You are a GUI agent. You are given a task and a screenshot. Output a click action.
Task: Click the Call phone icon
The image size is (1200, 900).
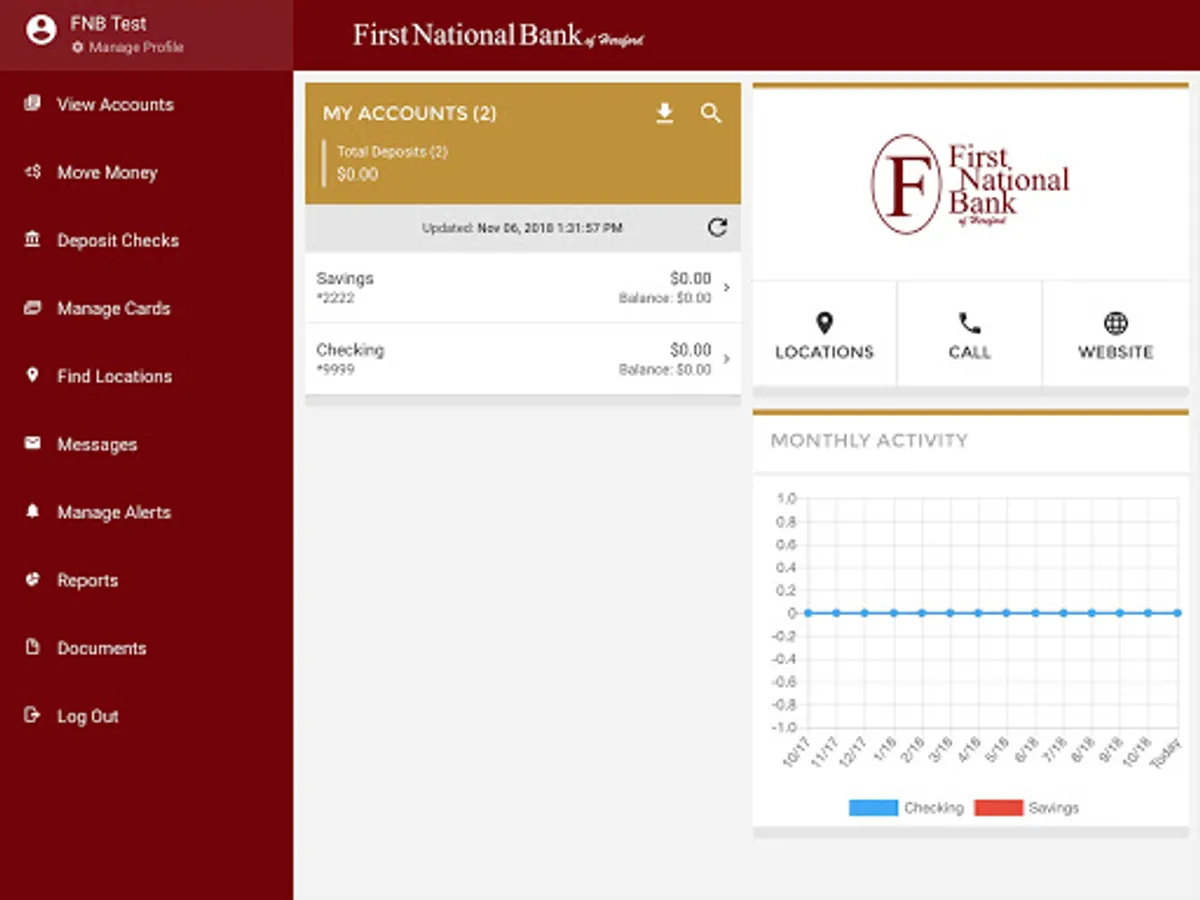tap(970, 323)
